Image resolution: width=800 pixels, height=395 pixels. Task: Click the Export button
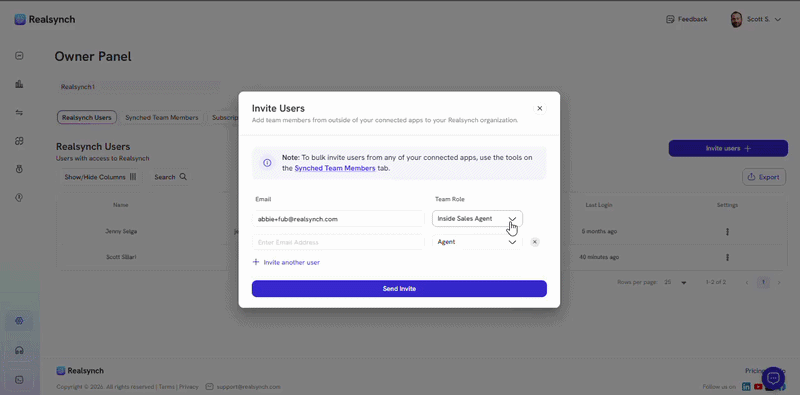click(x=764, y=177)
